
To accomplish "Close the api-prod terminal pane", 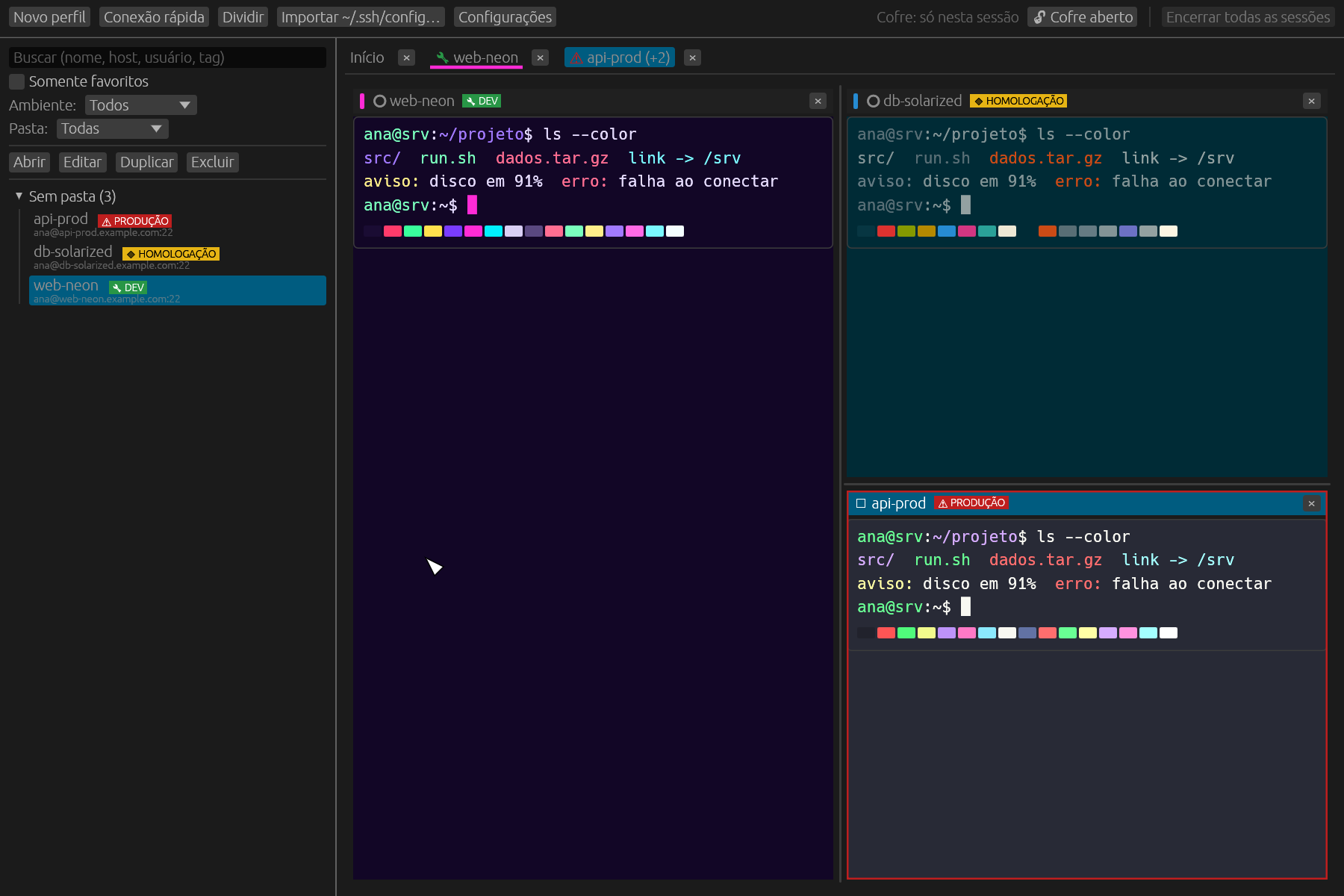I will (1311, 503).
